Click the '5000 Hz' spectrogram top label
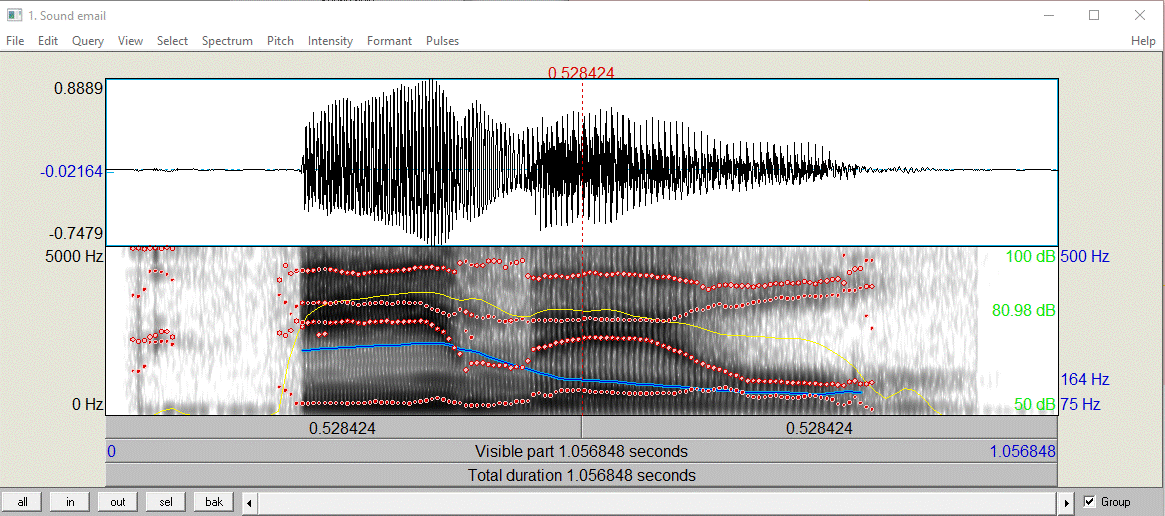Screen dimensions: 1165x516 tap(72, 257)
